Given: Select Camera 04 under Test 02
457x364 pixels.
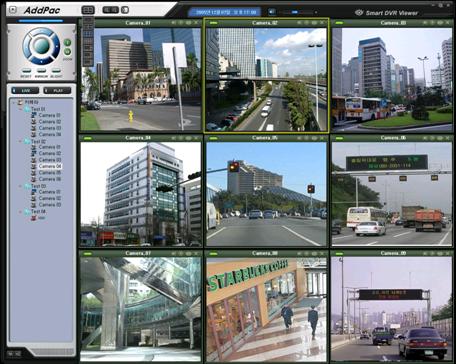Looking at the screenshot, I should (x=50, y=166).
